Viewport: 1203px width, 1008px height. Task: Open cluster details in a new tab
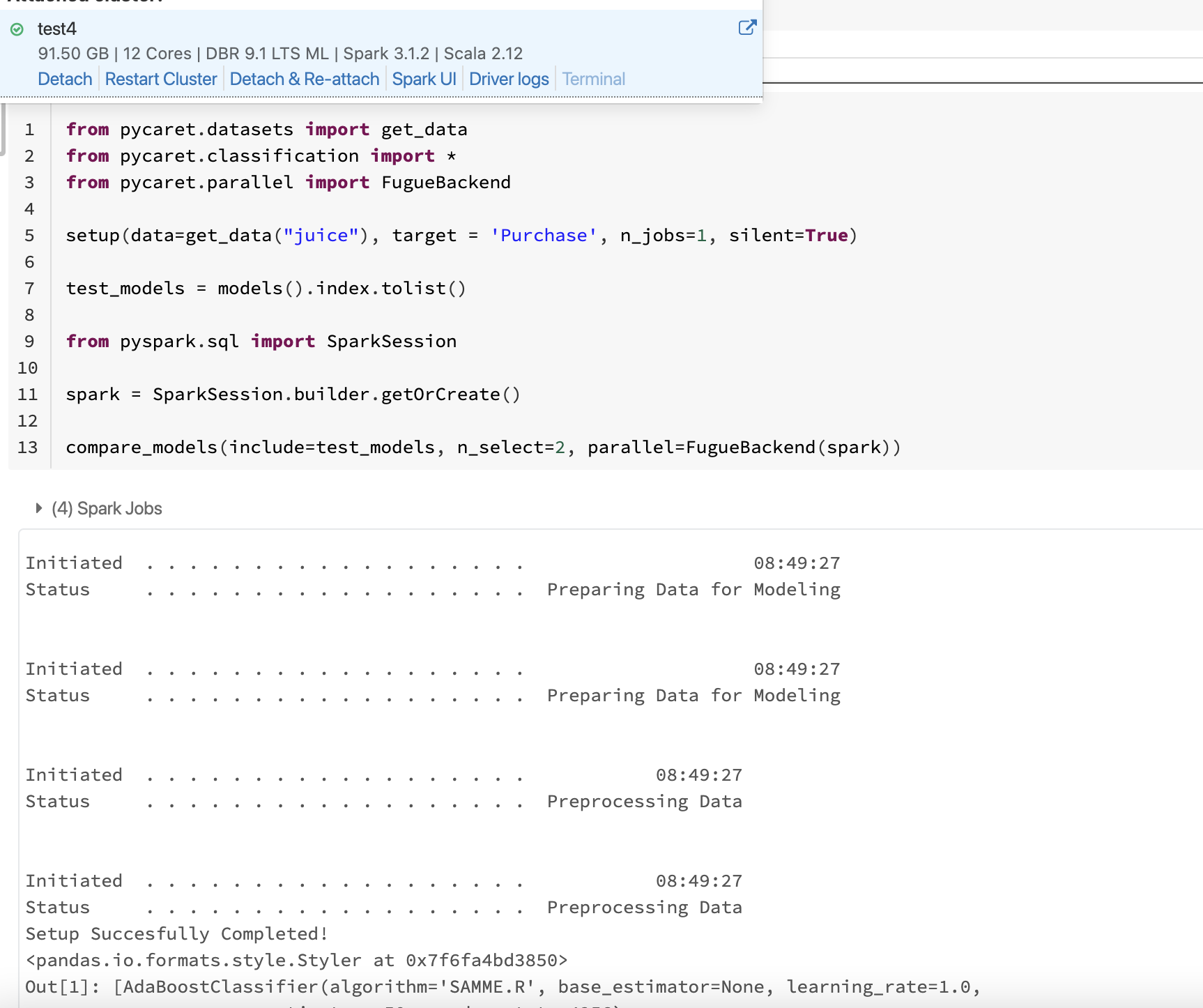coord(746,28)
